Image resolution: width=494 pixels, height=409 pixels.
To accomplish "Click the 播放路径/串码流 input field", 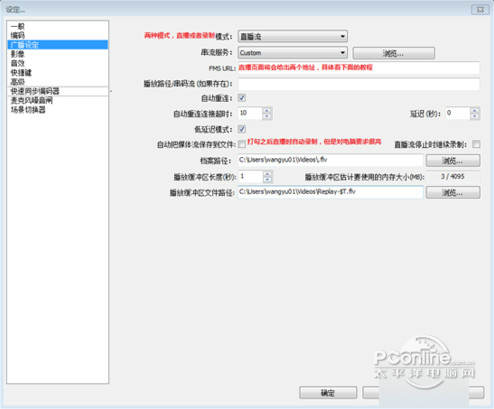I will [x=359, y=84].
